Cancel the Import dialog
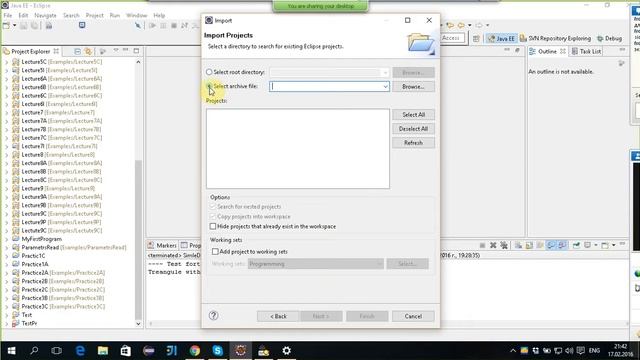The height and width of the screenshot is (360, 640). 413,316
